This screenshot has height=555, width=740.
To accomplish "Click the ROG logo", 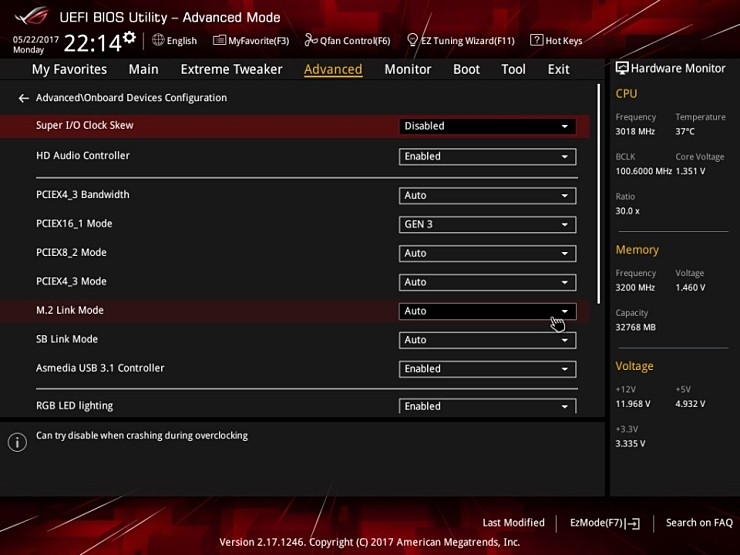I will 32,17.
